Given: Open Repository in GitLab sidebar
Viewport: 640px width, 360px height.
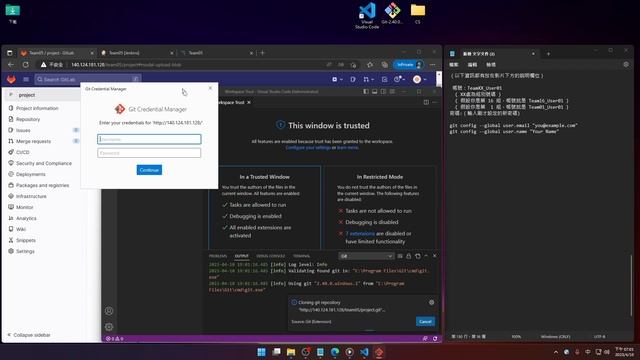Looking at the screenshot, I should 28,119.
